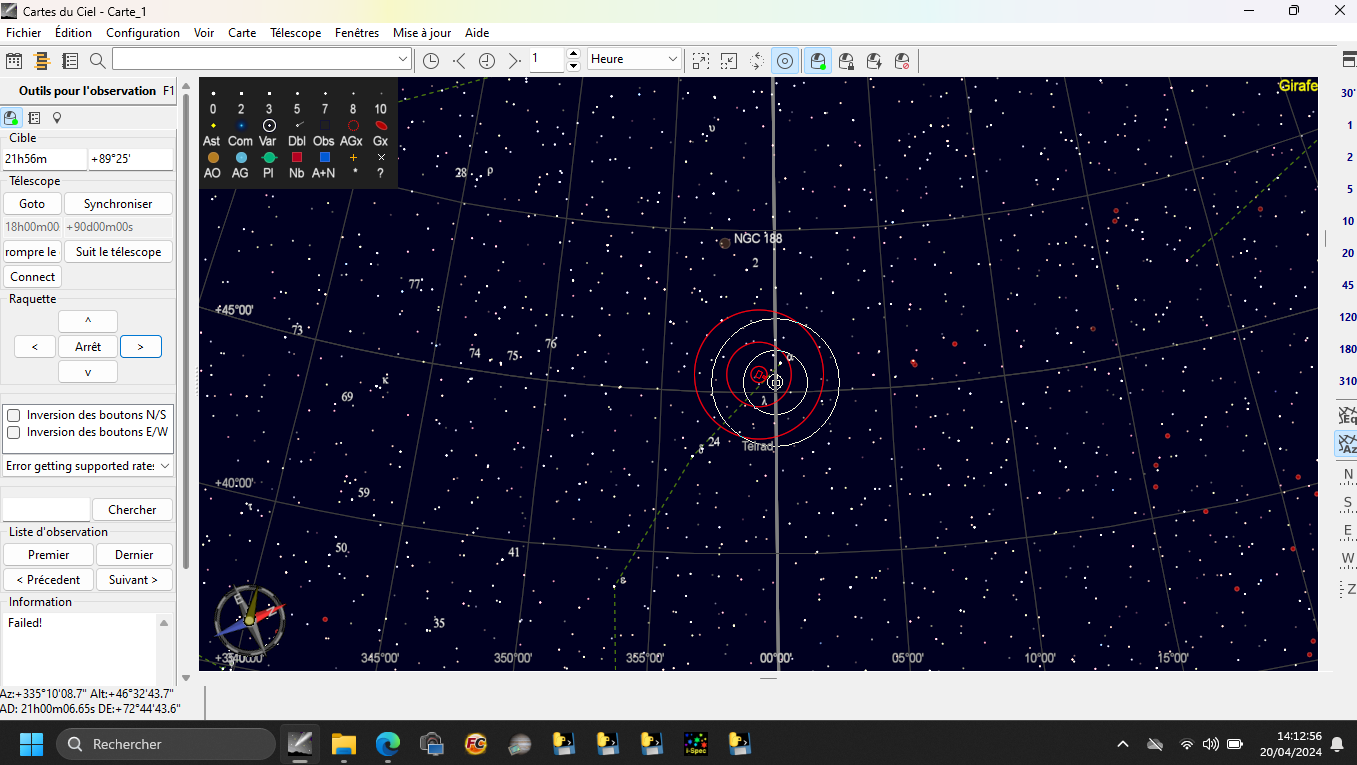Open the Mise à jour menu
Image resolution: width=1357 pixels, height=765 pixels.
[x=422, y=33]
